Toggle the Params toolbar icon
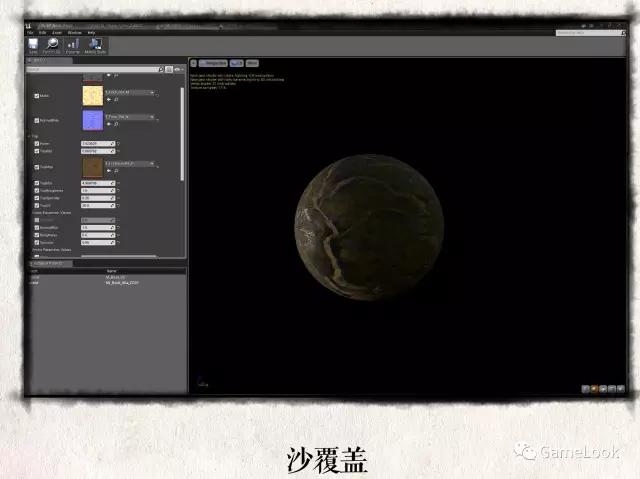640x479 pixels. pos(73,44)
